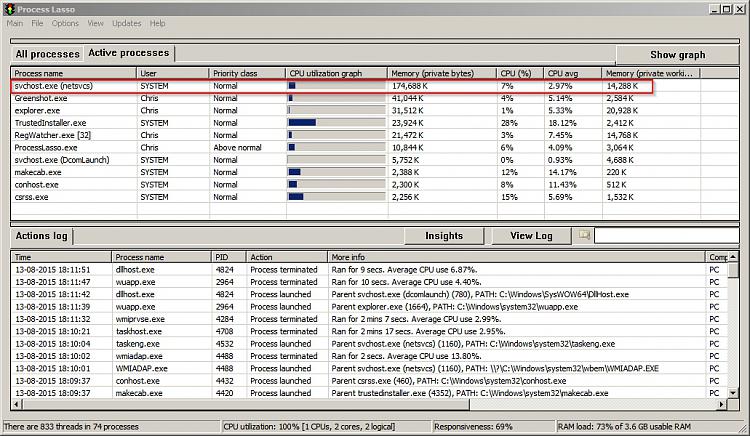
Task: Click the Insights button
Action: tap(444, 236)
